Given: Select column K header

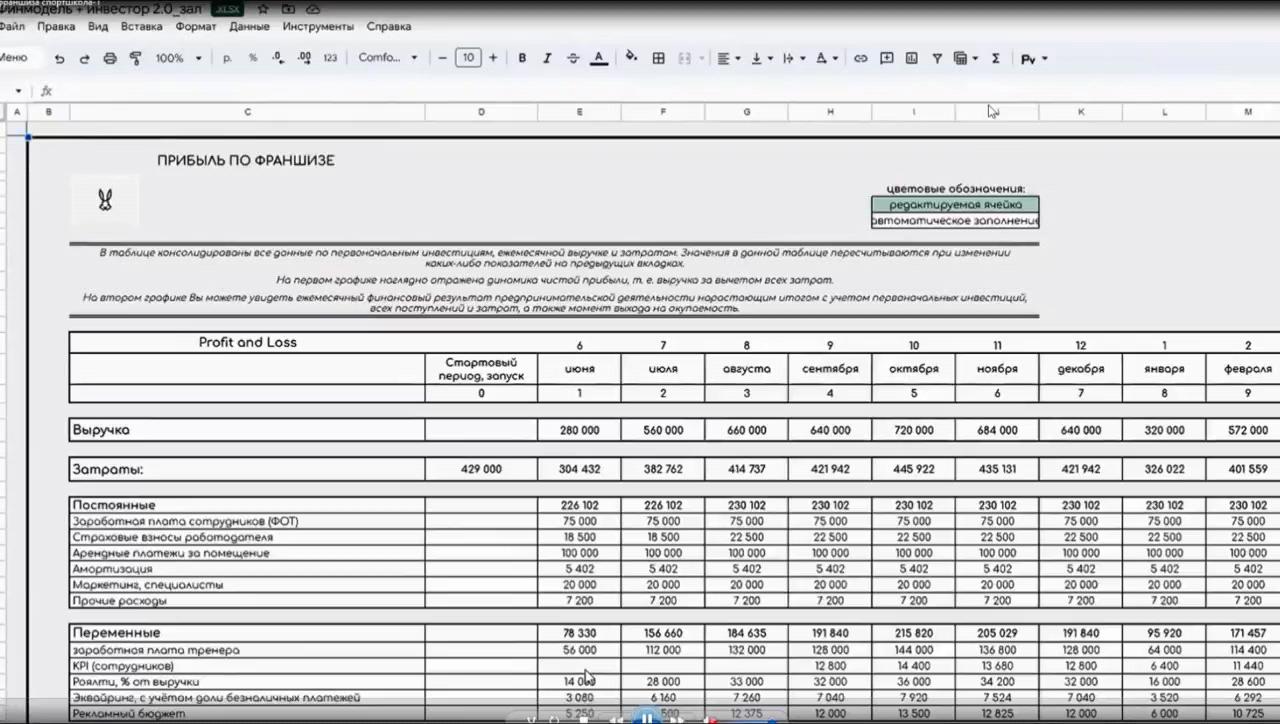Looking at the screenshot, I should [1080, 112].
